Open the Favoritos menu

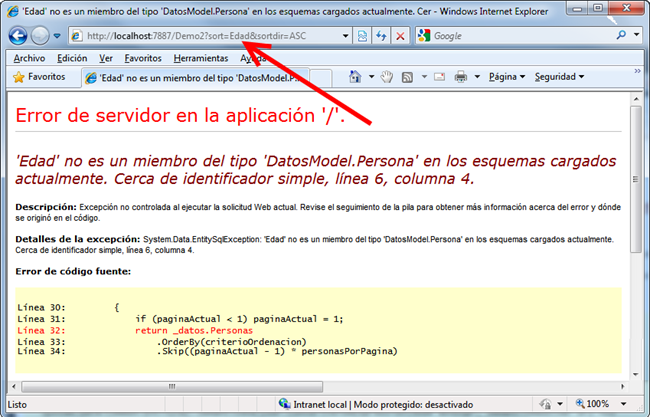pos(143,58)
